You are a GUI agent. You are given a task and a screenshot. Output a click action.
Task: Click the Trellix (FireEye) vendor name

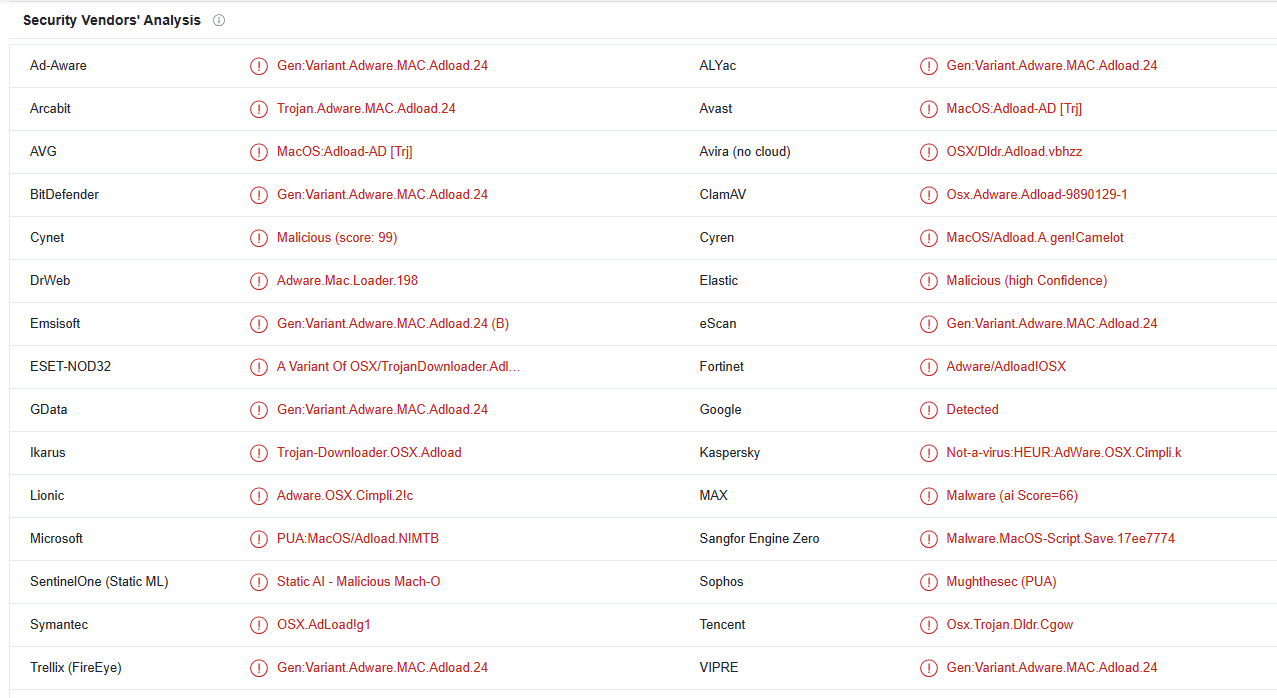(x=76, y=668)
